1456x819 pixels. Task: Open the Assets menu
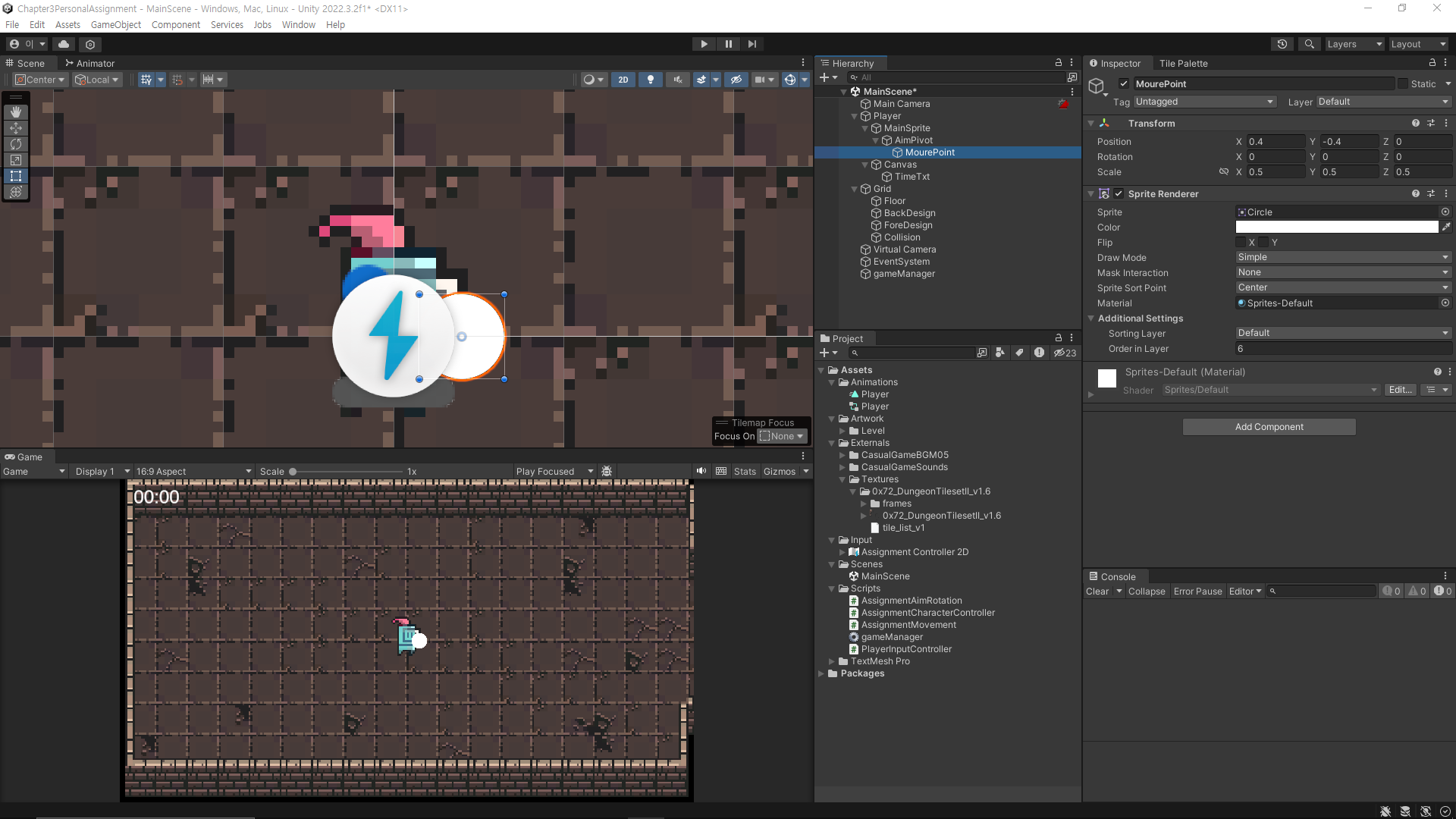(x=67, y=24)
